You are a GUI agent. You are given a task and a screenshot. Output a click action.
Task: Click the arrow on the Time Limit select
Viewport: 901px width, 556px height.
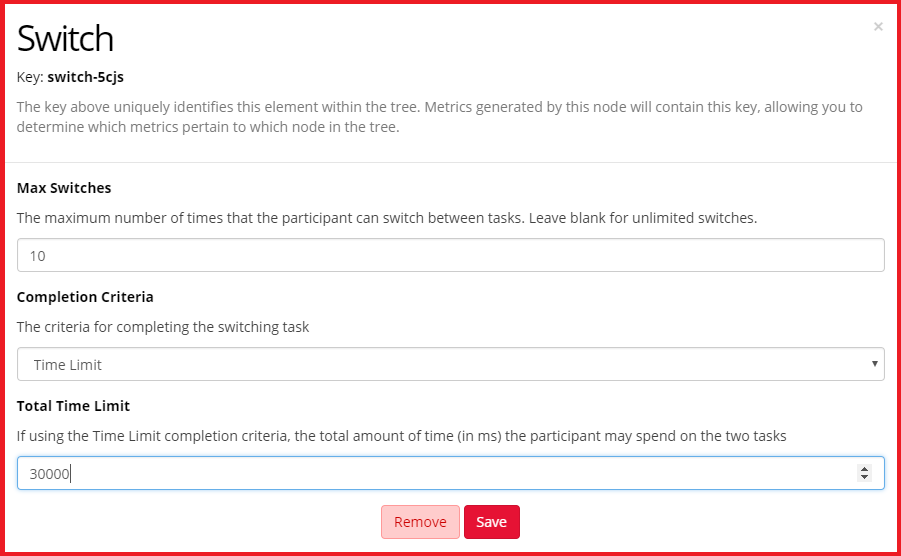click(x=875, y=364)
